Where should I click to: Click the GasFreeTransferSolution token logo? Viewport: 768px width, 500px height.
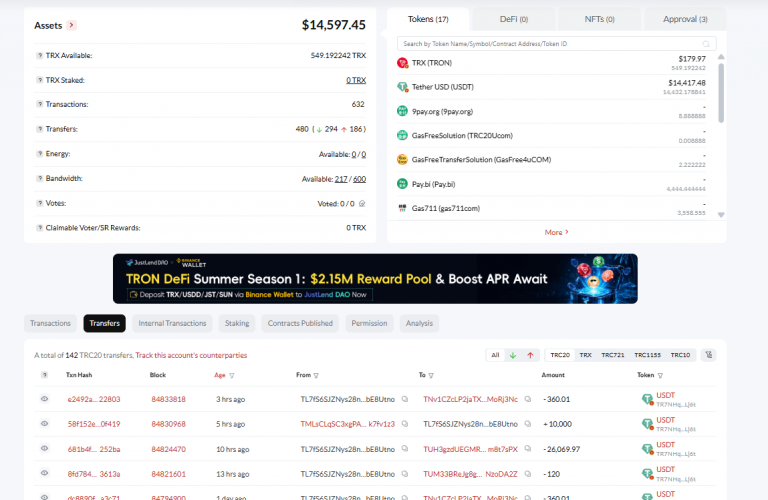pos(402,159)
